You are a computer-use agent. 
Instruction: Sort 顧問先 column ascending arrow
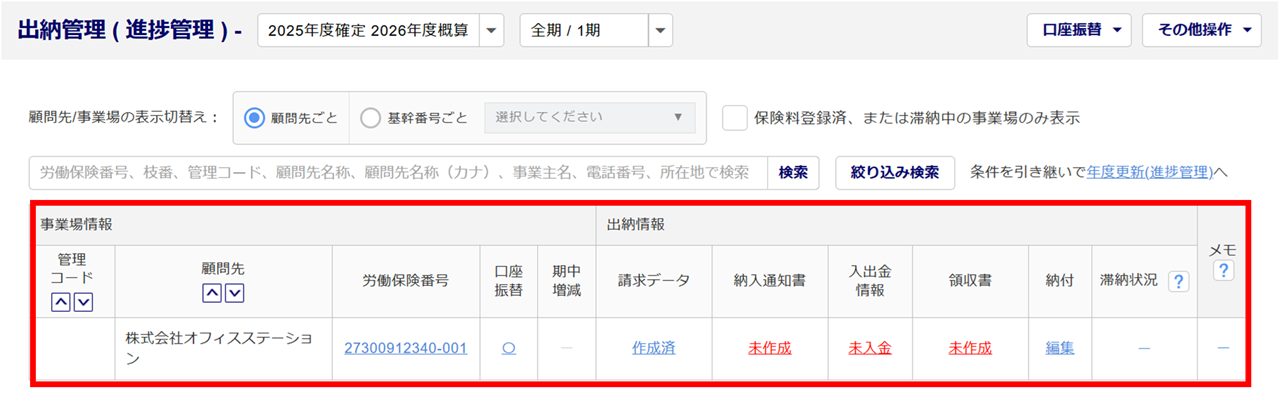click(x=211, y=293)
